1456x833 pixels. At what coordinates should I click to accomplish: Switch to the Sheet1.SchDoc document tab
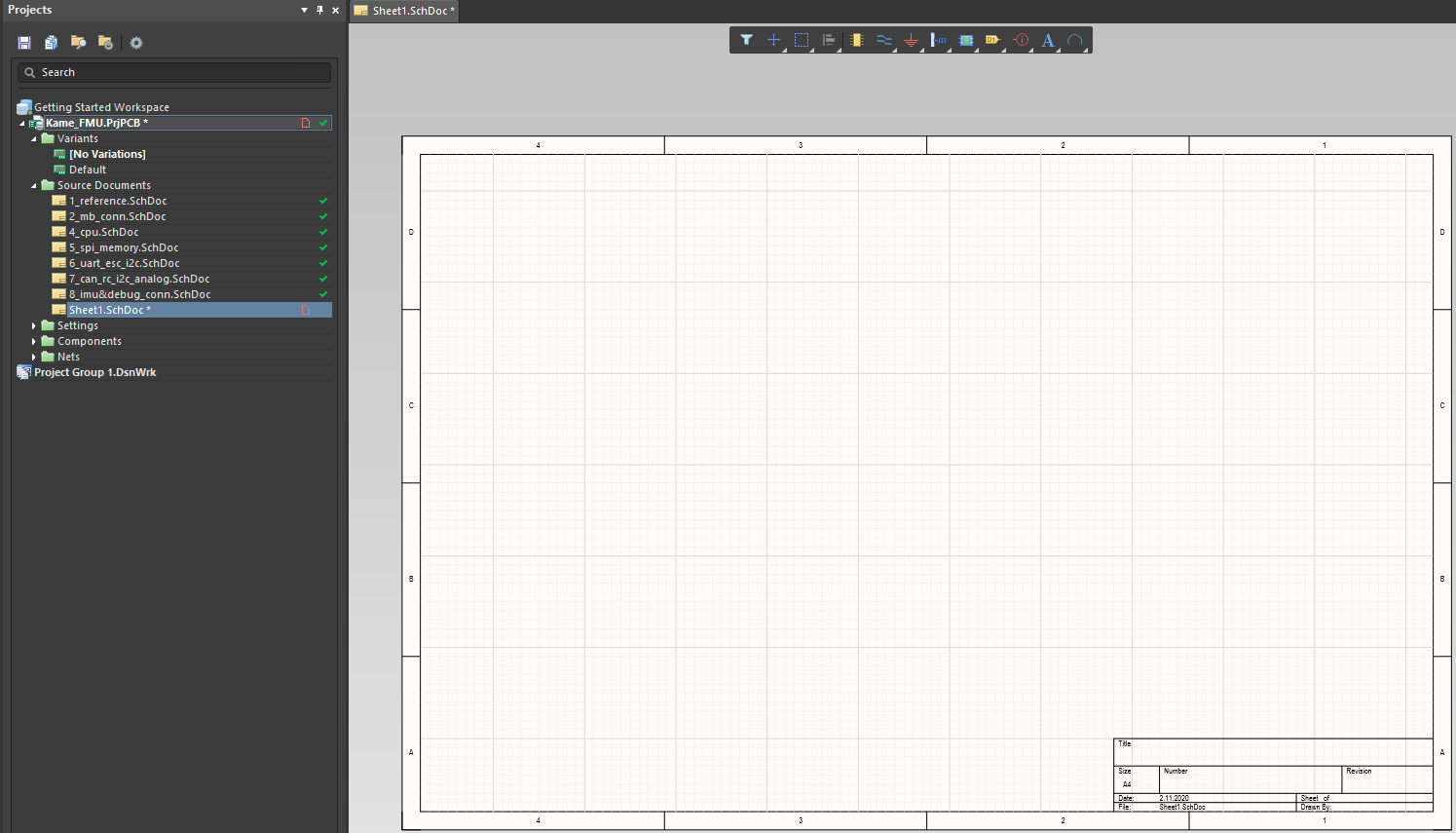[x=403, y=11]
